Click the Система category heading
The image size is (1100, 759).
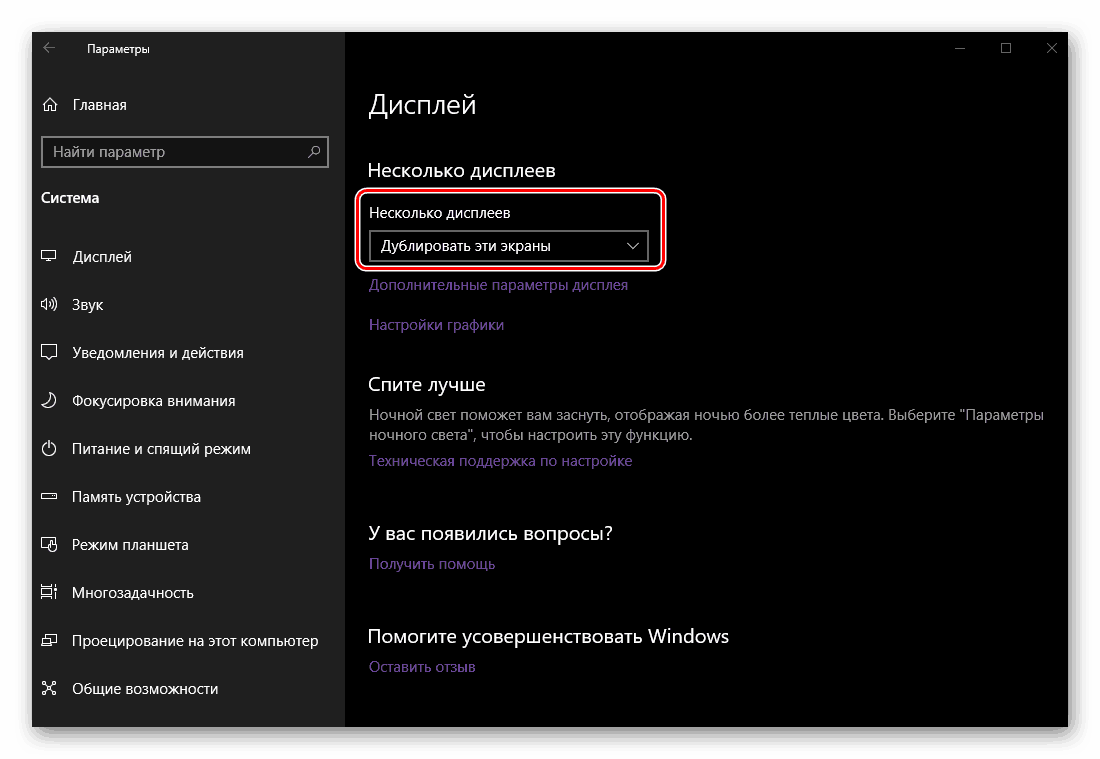click(70, 198)
